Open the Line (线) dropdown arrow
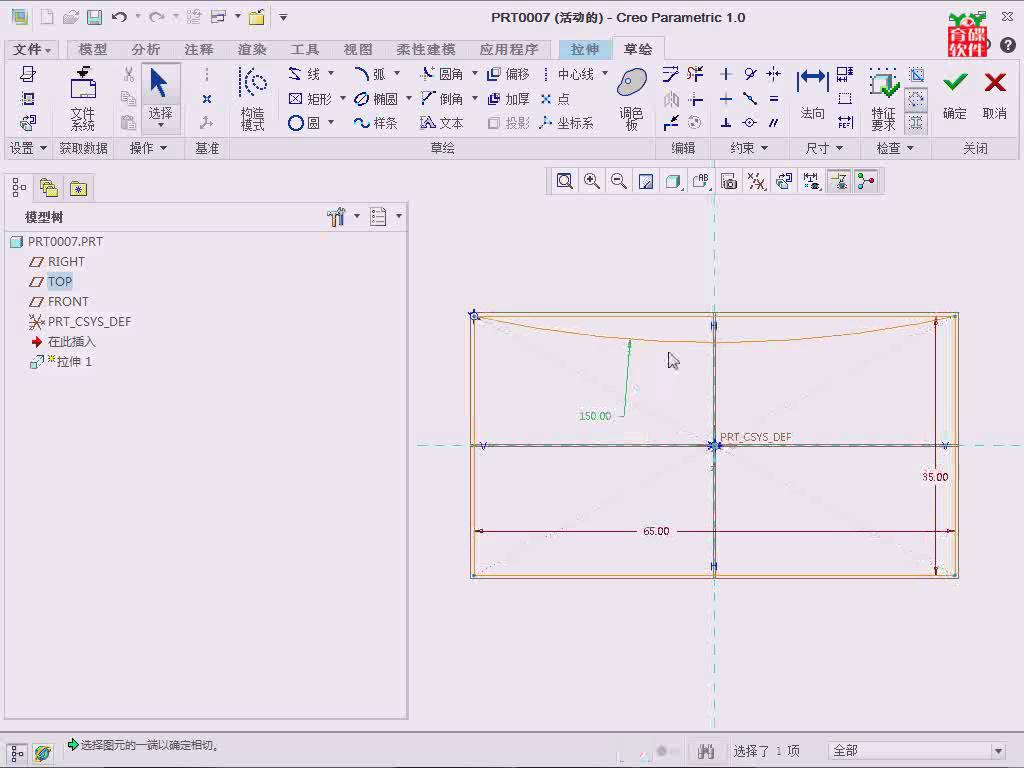 (x=331, y=73)
